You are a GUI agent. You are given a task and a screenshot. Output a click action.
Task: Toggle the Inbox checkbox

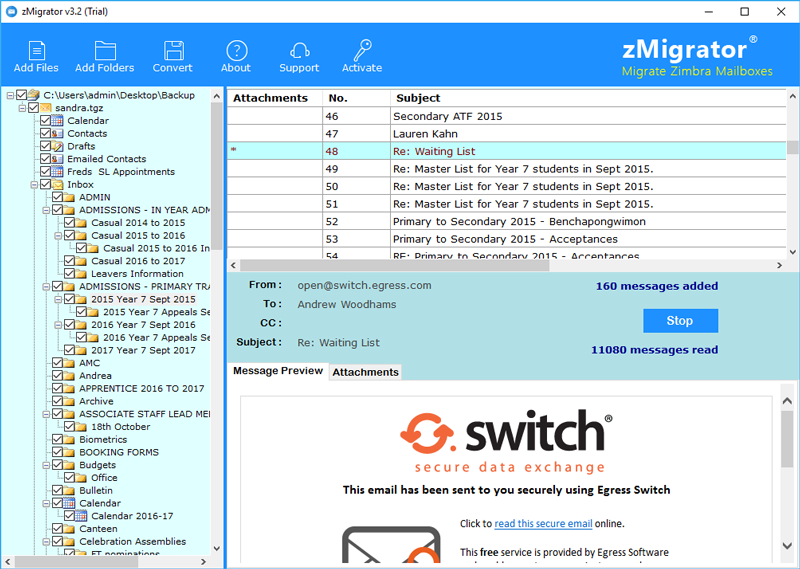45,184
